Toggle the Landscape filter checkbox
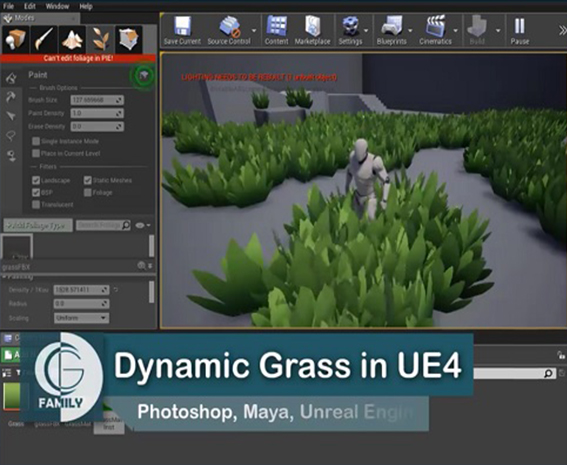Screen dimensions: 567x465 pos(36,180)
